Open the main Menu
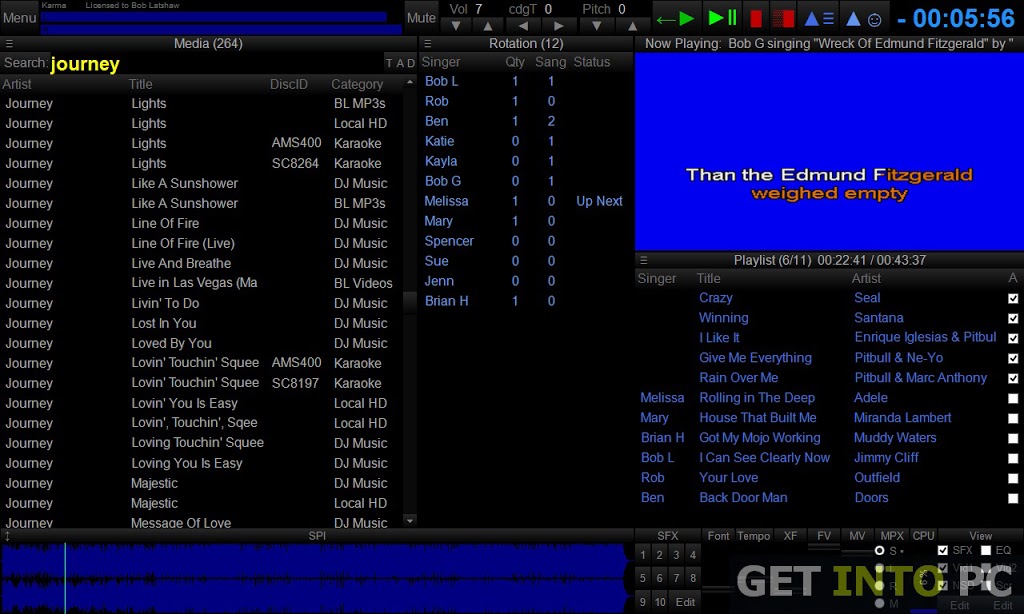This screenshot has width=1024, height=614. 20,18
